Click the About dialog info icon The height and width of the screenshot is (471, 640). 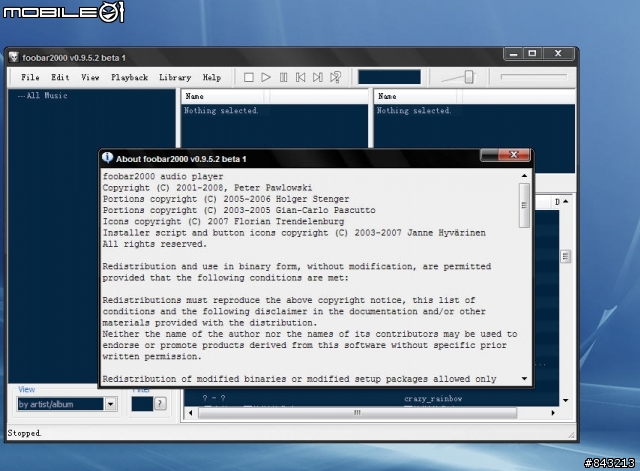point(107,158)
